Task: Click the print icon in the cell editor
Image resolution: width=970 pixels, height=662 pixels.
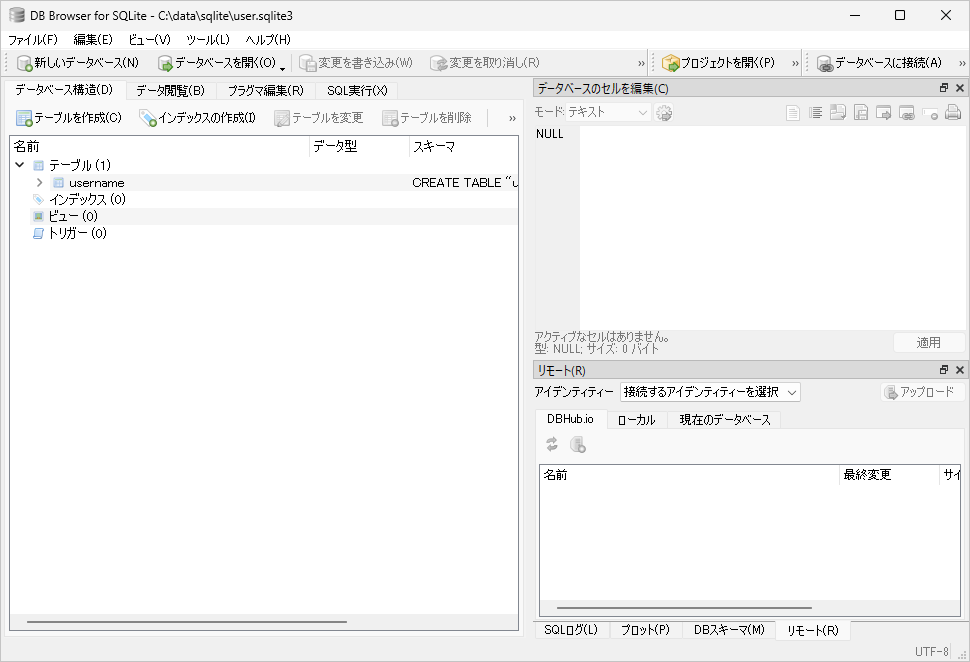Action: tap(953, 113)
